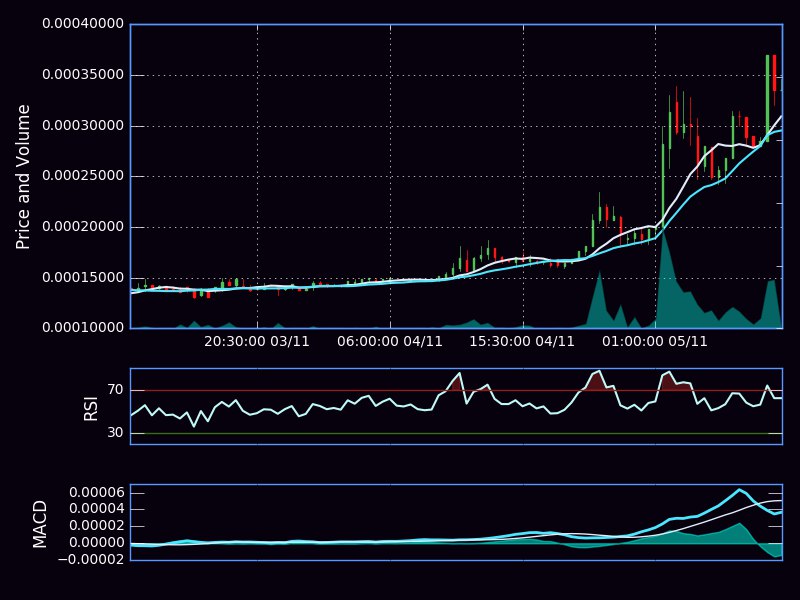Click the 01:00:00 05/11 time label
This screenshot has height=600, width=800.
coord(655,341)
